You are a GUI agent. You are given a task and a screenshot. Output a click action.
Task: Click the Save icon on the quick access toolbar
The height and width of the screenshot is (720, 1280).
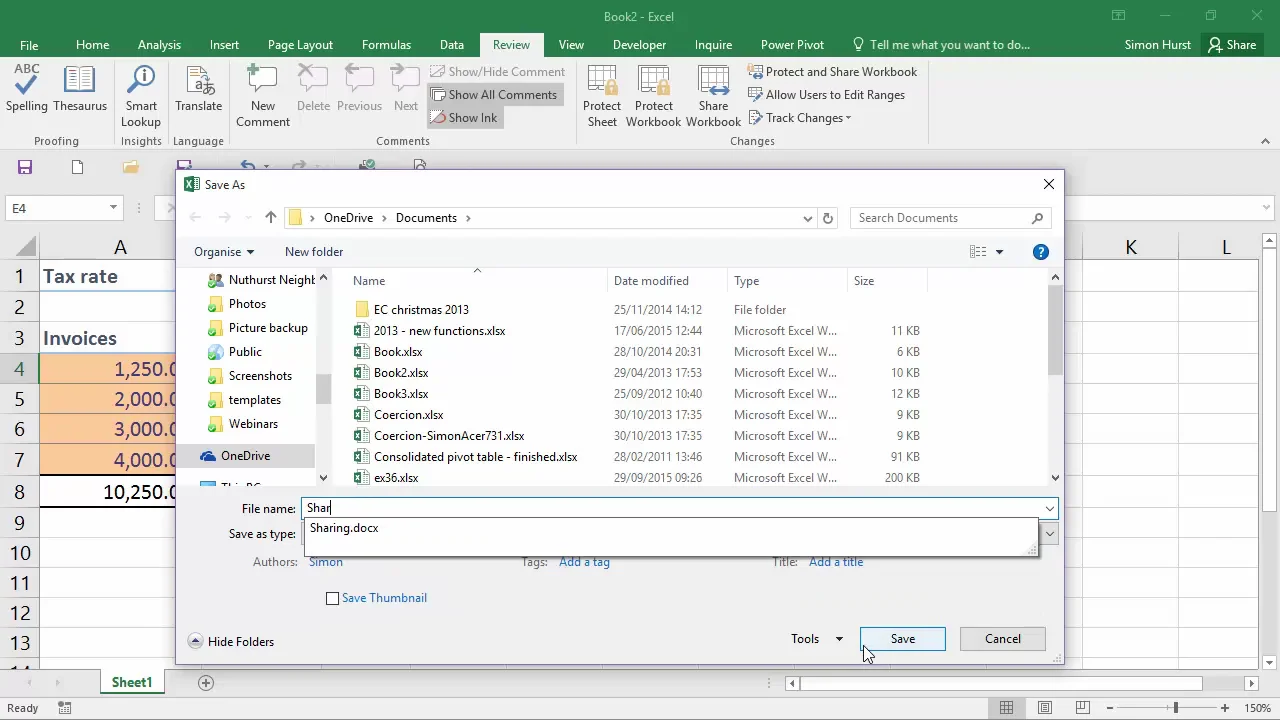(x=25, y=167)
